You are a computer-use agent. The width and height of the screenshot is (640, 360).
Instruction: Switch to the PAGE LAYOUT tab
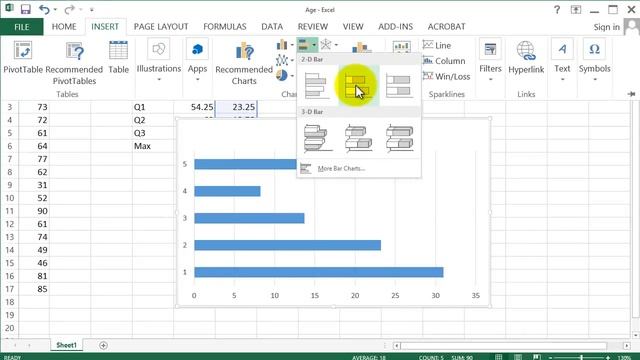[x=161, y=27]
